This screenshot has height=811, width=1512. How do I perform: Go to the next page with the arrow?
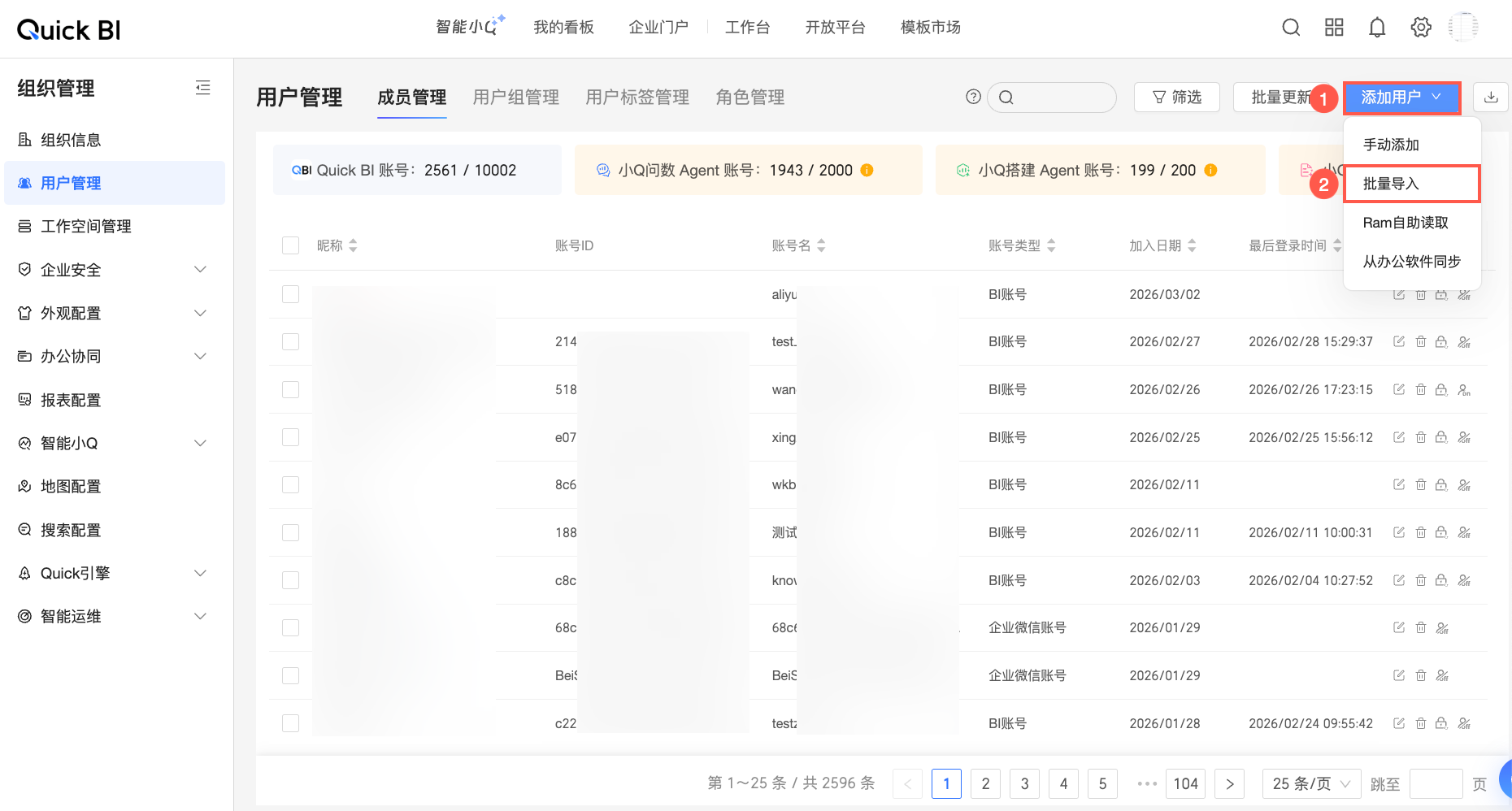coord(1229,783)
